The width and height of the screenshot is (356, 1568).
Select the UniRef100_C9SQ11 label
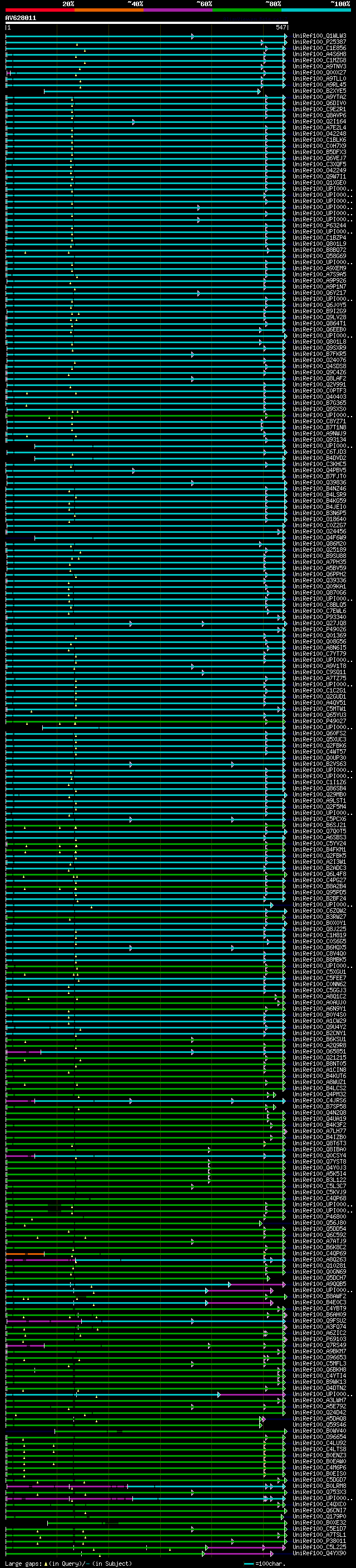click(x=319, y=672)
